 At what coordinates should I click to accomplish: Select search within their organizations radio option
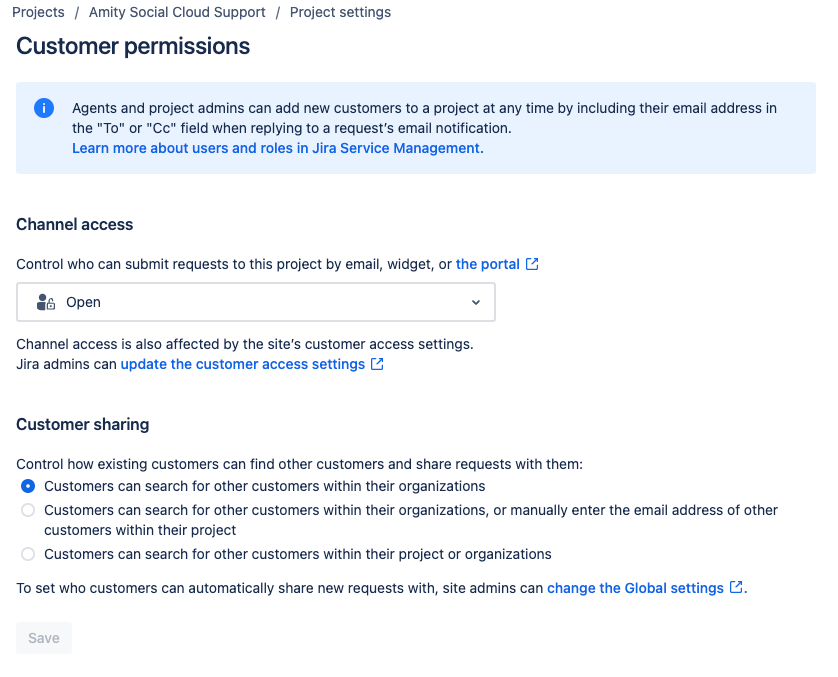pyautogui.click(x=28, y=486)
